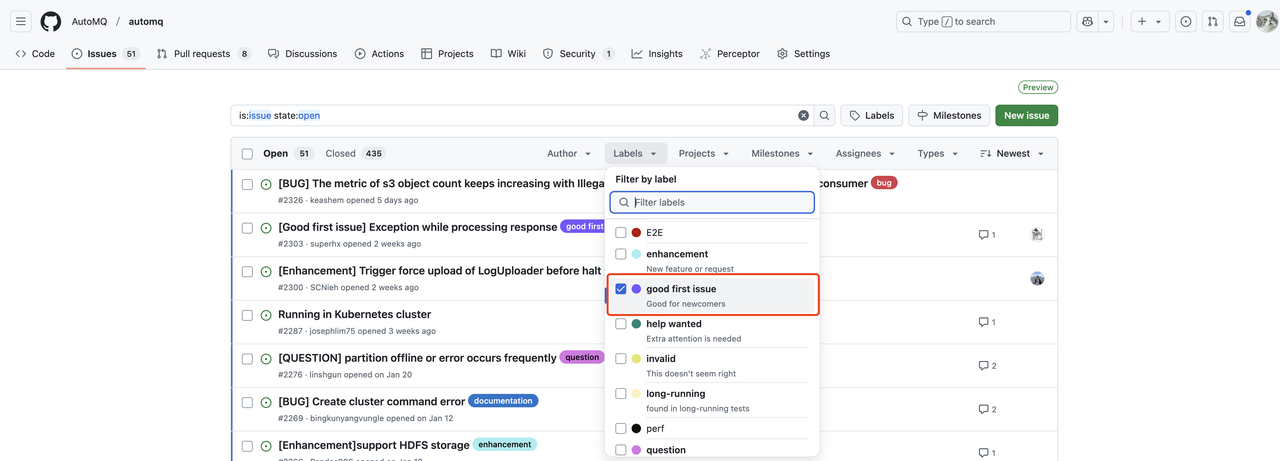Switch to the Pull requests tab
This screenshot has width=1280, height=461.
tap(202, 54)
